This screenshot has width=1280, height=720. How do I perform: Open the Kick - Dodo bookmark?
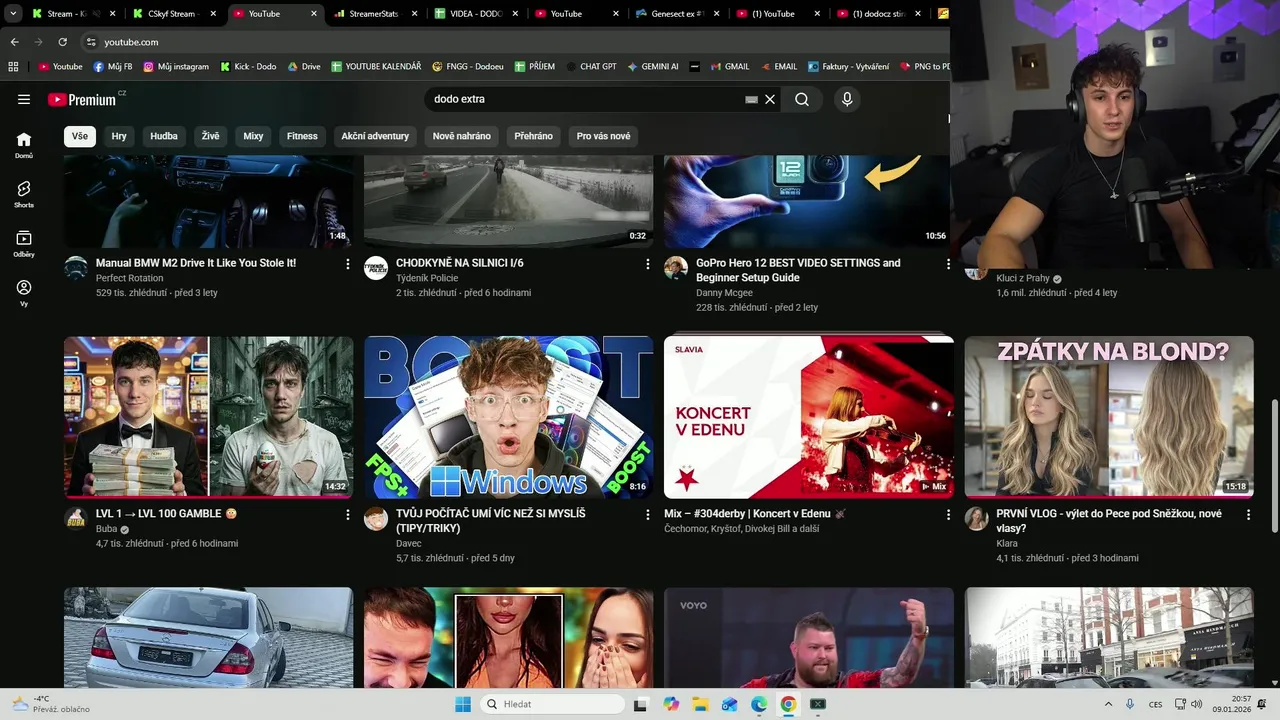[x=248, y=67]
